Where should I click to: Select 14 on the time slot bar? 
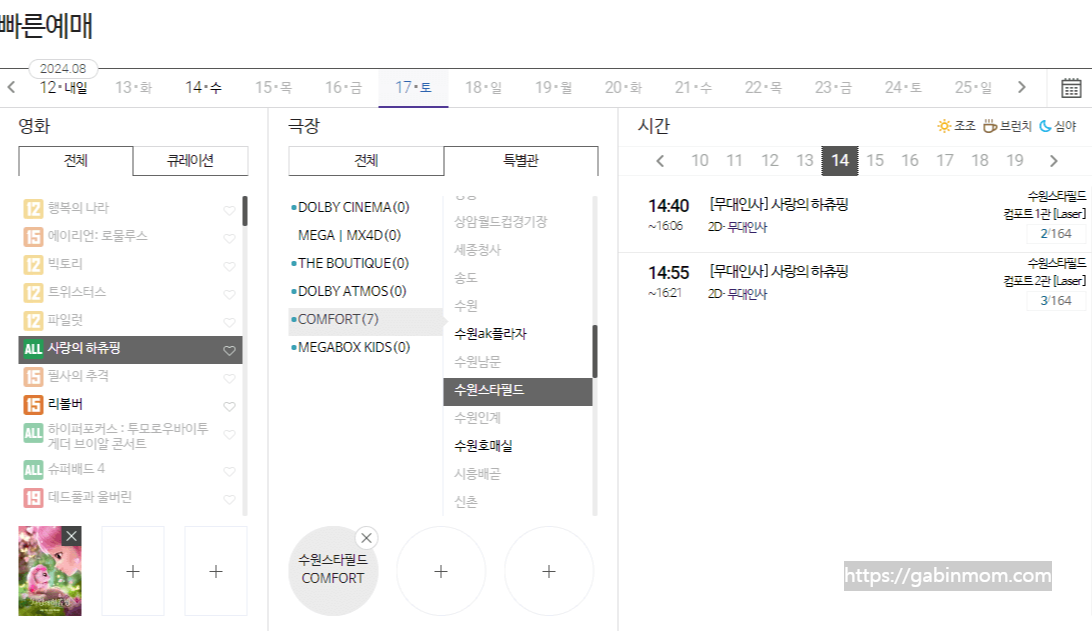(840, 160)
